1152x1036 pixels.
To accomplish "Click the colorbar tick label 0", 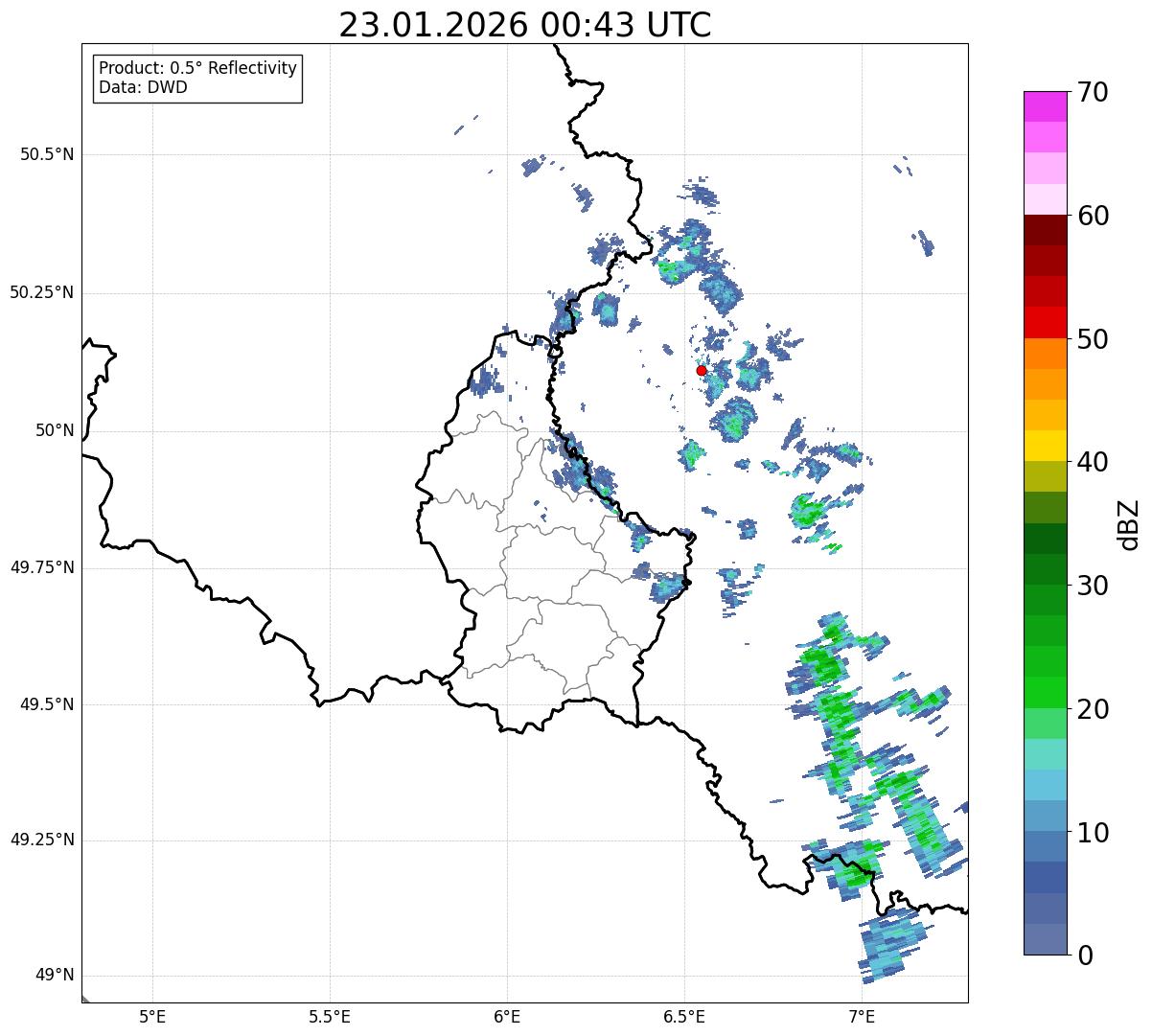I will (x=1085, y=955).
